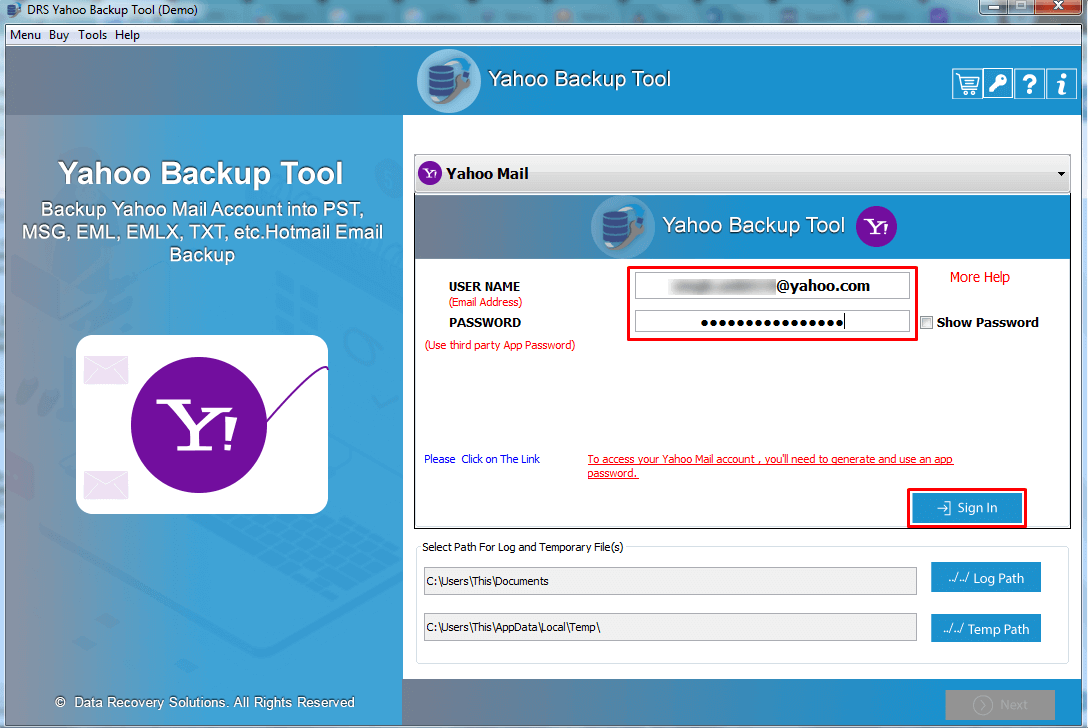The height and width of the screenshot is (728, 1088).
Task: Open the app password generation link
Action: click(x=770, y=466)
